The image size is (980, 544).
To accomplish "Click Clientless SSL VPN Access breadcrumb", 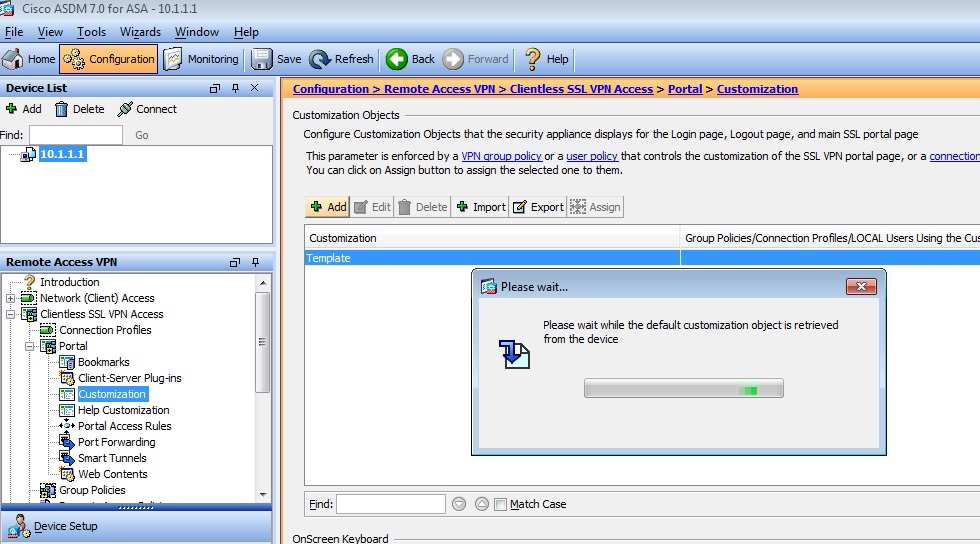I will pyautogui.click(x=581, y=89).
